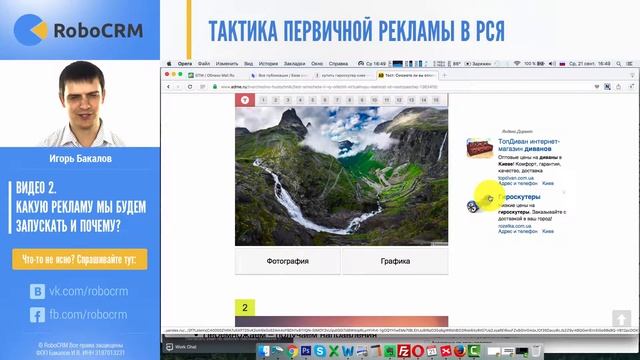Launch Excel from the Dock
640x360 pixels.
pyautogui.click(x=333, y=351)
